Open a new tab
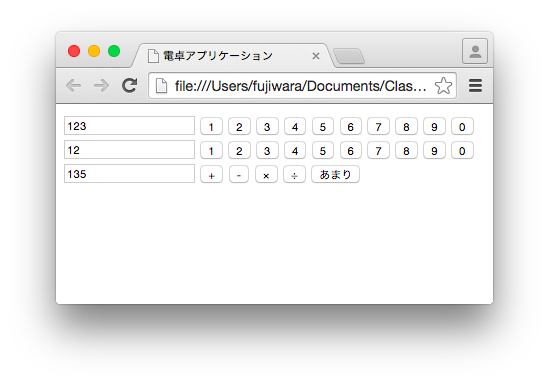 349,56
